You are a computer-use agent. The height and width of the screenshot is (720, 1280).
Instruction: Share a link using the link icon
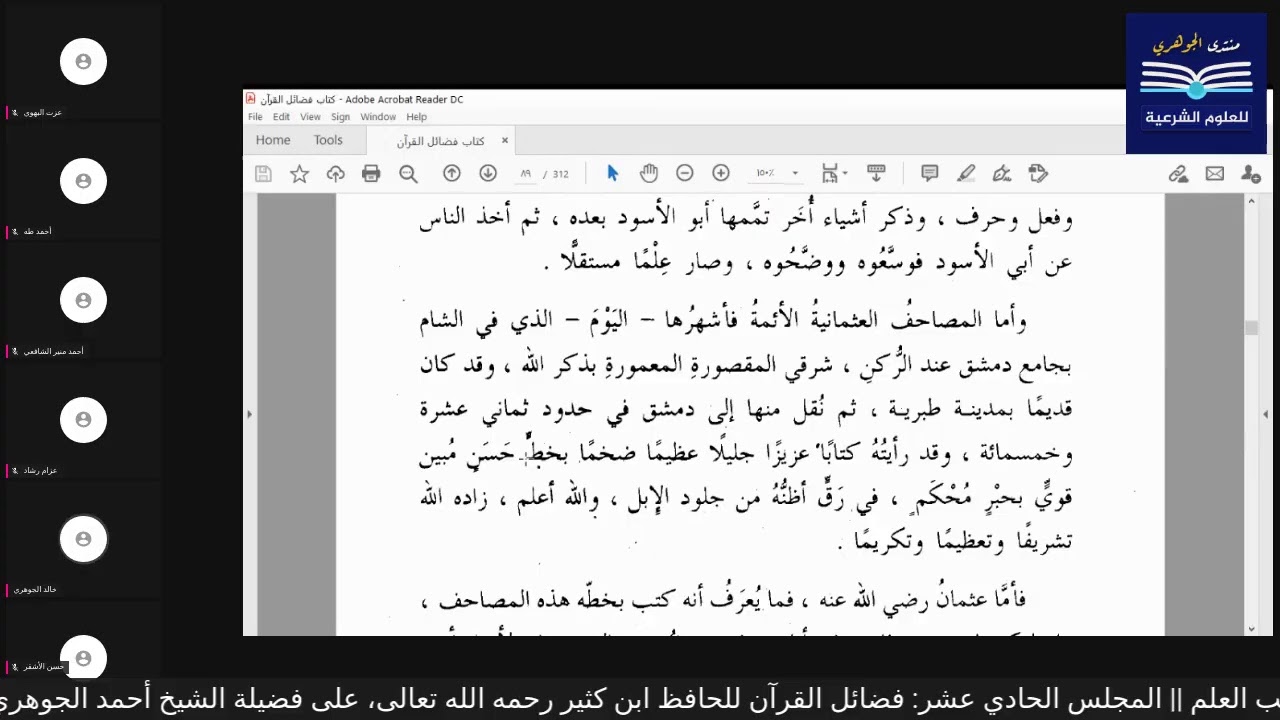pos(1179,174)
